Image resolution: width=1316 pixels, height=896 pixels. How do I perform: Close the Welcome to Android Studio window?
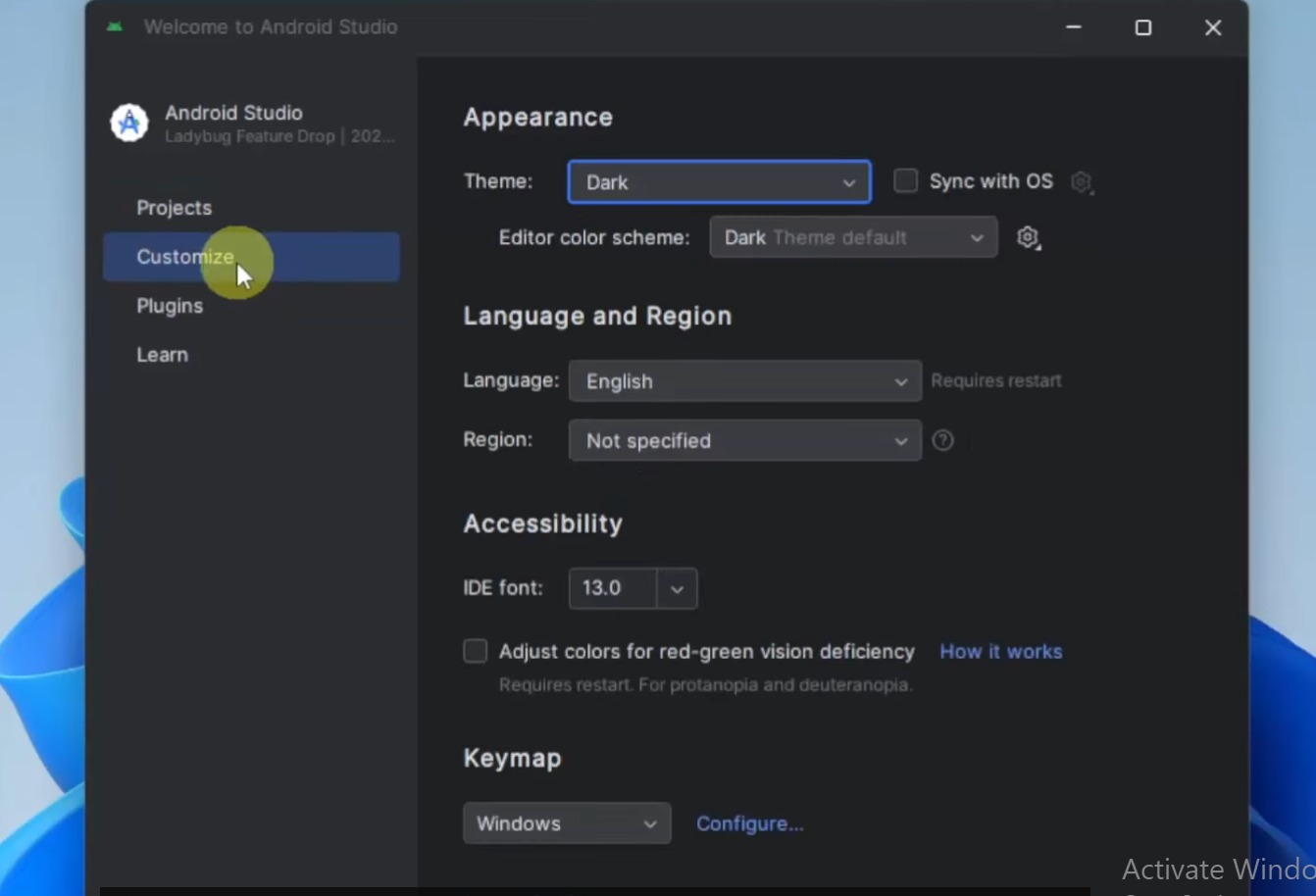coord(1213,27)
